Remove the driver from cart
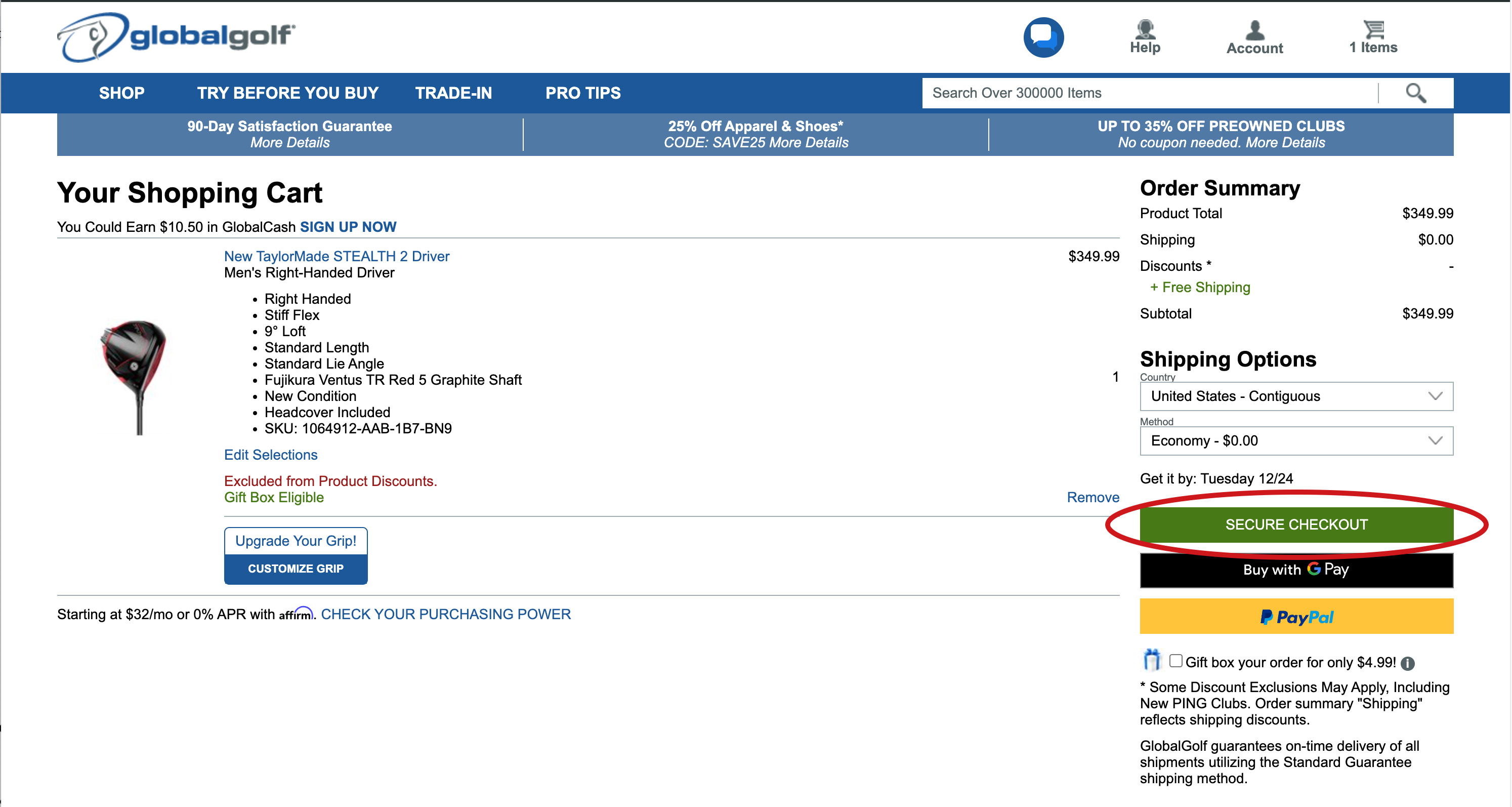Image resolution: width=1512 pixels, height=807 pixels. click(1093, 497)
